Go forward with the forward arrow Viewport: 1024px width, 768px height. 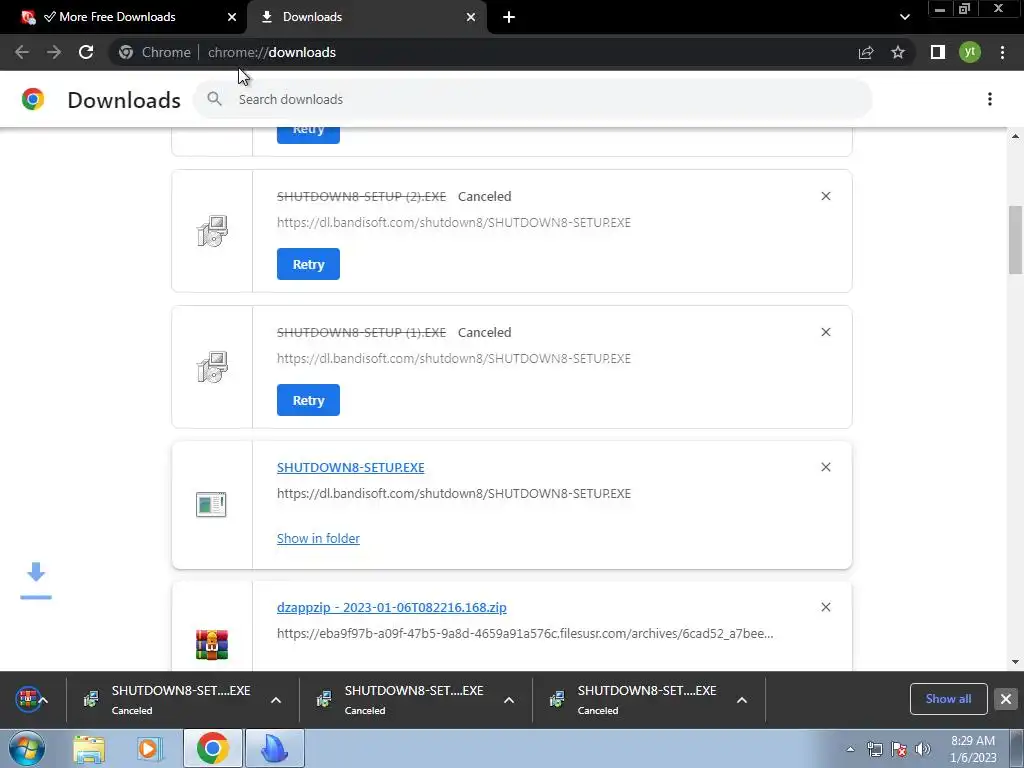54,52
